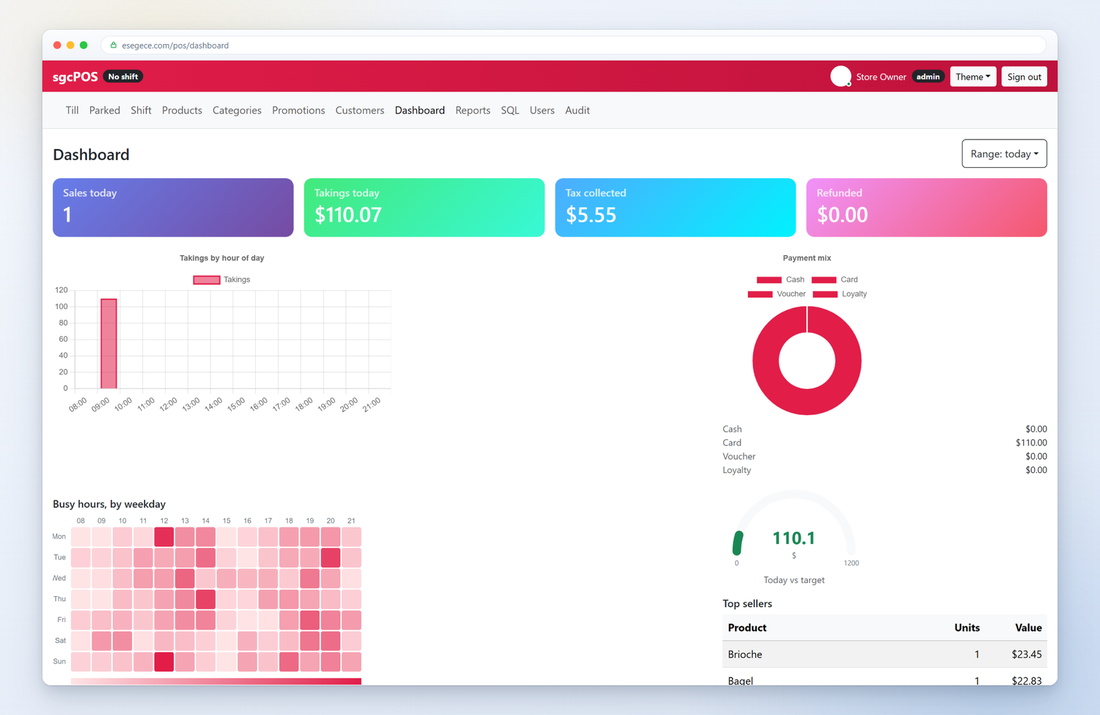Go to the Parked tab
The height and width of the screenshot is (715, 1100).
105,110
